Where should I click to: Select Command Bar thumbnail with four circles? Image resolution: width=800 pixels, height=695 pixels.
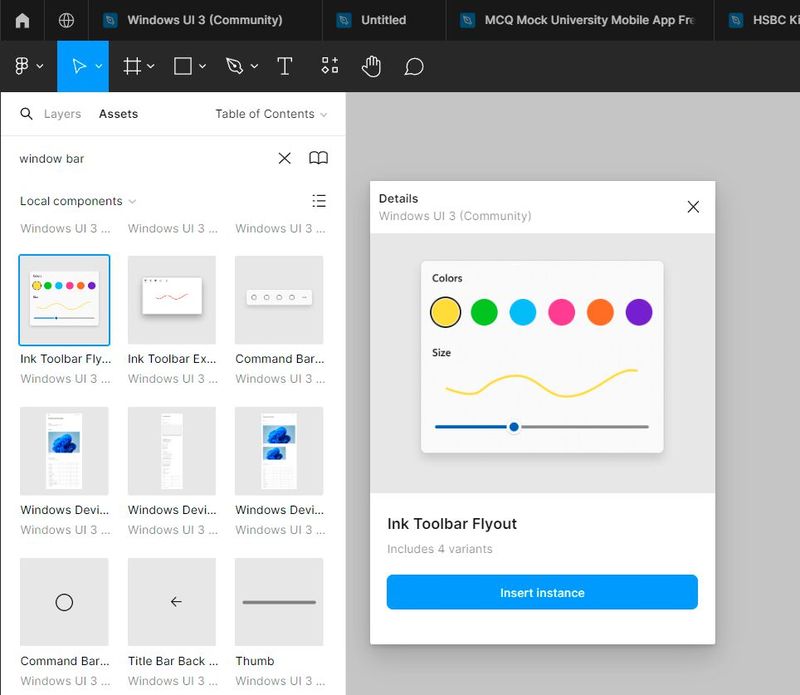279,300
